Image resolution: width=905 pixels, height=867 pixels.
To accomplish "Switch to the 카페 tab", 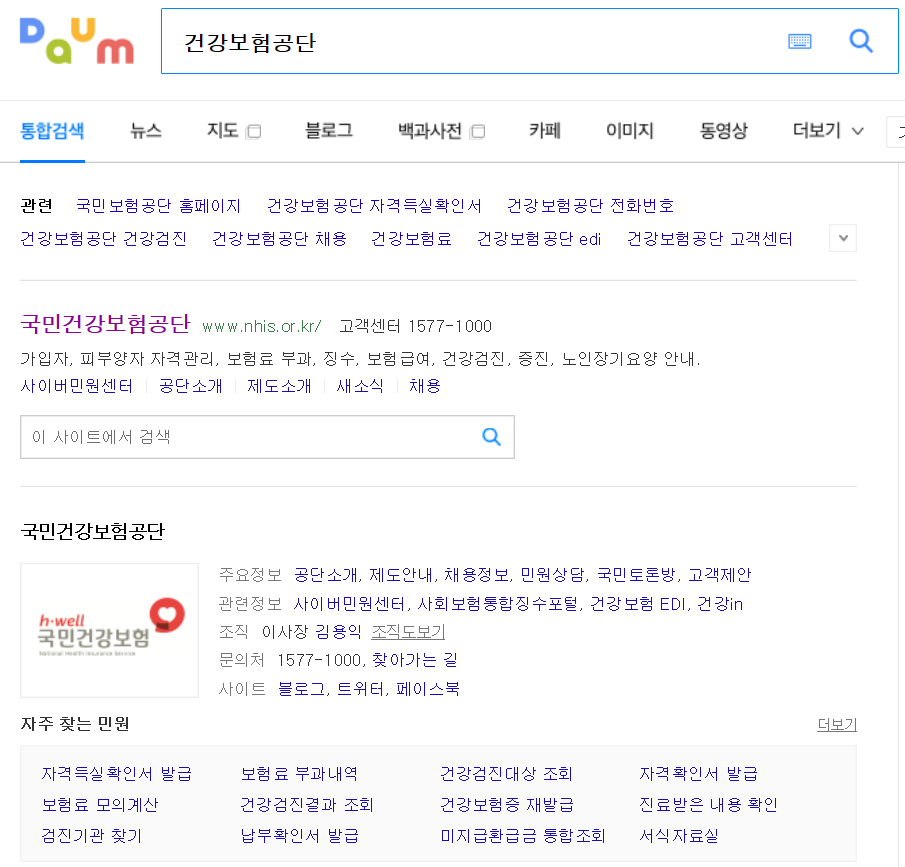I will coord(545,130).
